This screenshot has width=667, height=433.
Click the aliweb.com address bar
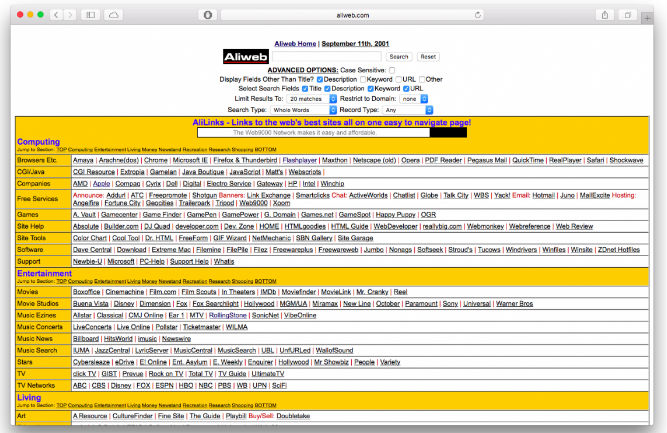(352, 15)
